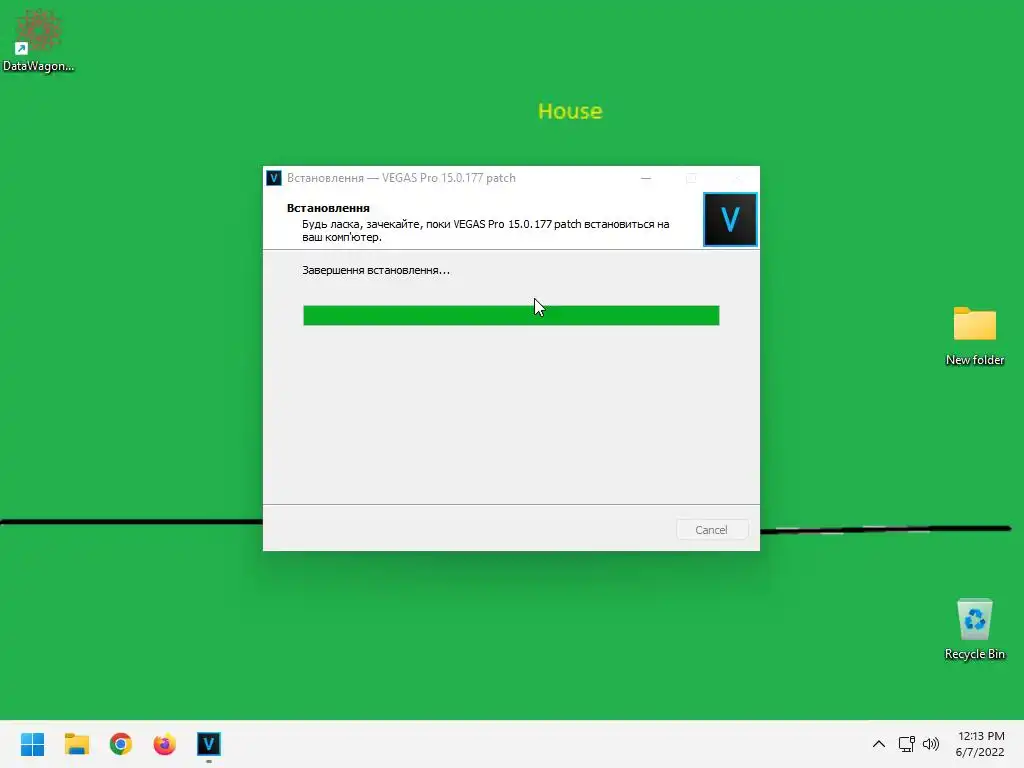Click the 'Встановлення' heading in the installer
The image size is (1024, 768).
328,208
